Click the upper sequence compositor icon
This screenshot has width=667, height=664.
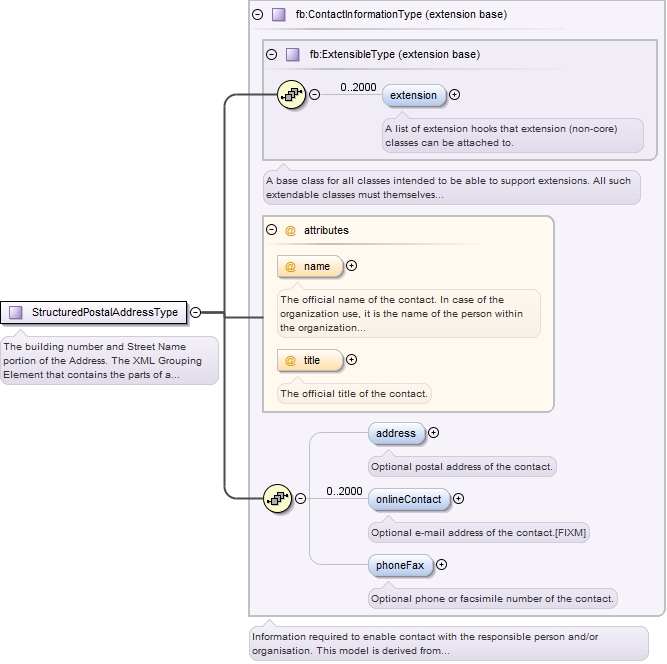click(291, 95)
